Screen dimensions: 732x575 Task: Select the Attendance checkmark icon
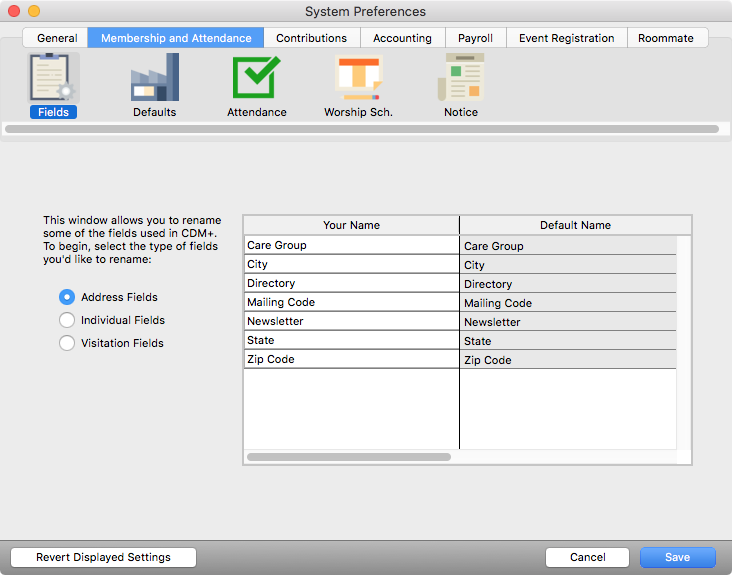coord(256,80)
